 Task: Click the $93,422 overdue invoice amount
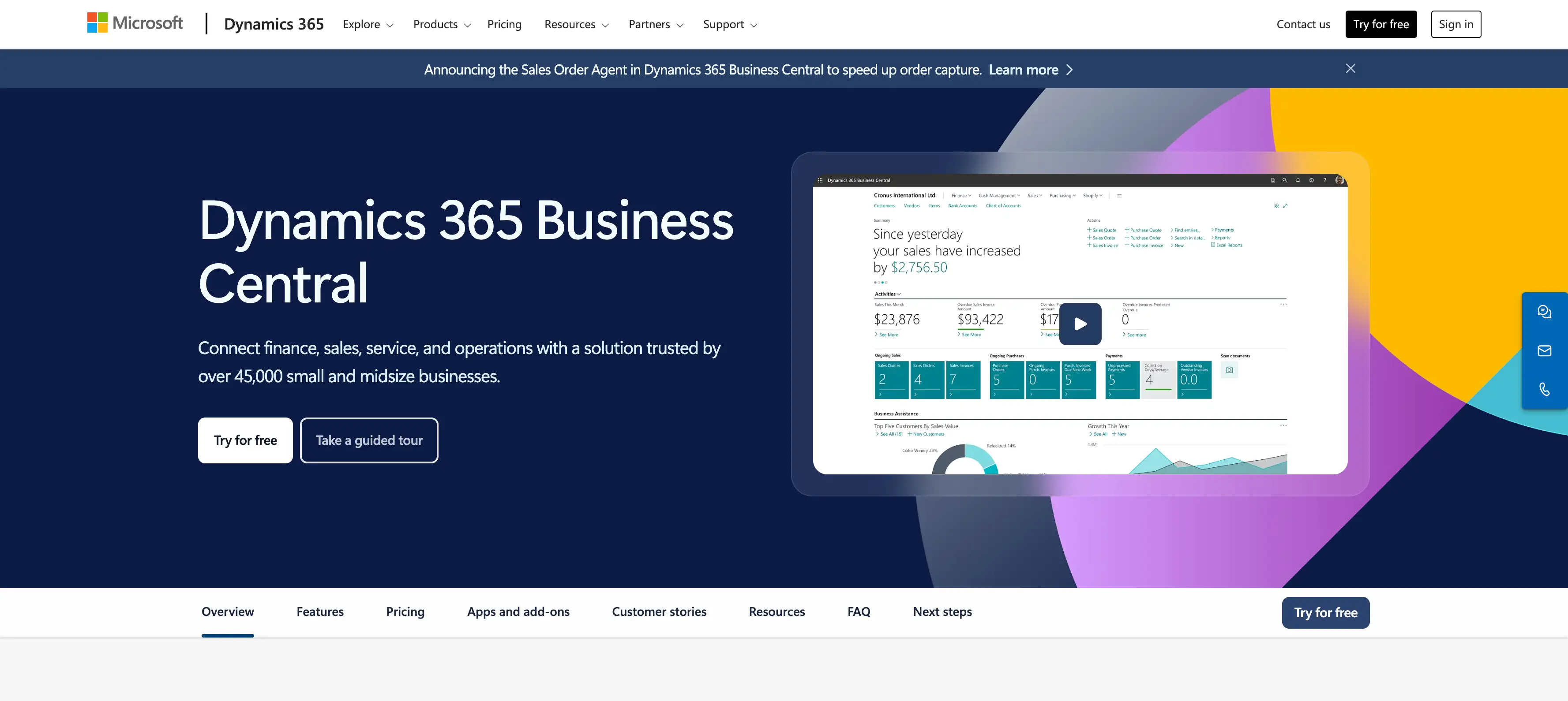(980, 320)
